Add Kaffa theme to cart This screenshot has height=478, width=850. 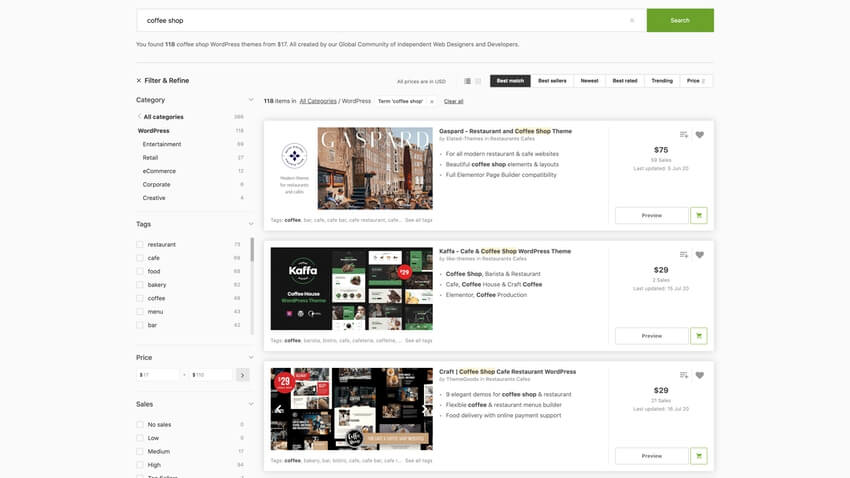[699, 335]
